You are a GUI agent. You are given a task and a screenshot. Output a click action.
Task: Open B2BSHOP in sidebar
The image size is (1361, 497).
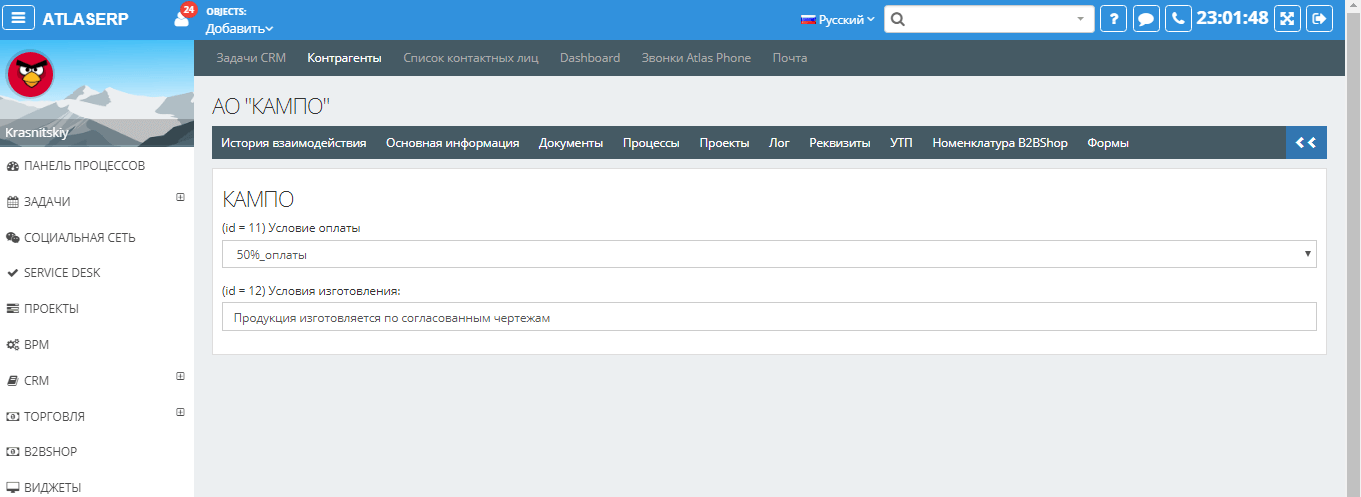coord(42,452)
